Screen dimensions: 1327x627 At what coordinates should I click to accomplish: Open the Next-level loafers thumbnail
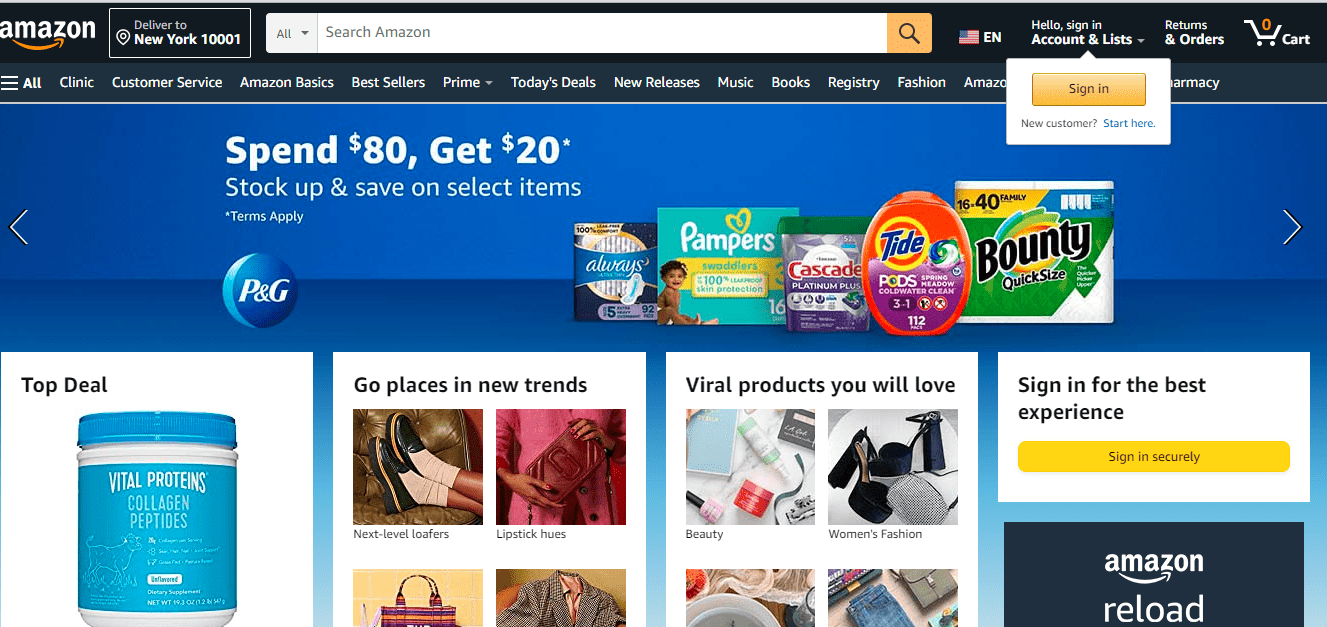tap(418, 467)
